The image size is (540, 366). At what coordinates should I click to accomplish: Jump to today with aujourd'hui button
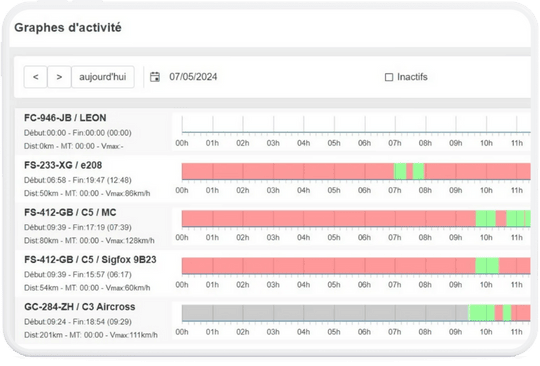tap(103, 77)
